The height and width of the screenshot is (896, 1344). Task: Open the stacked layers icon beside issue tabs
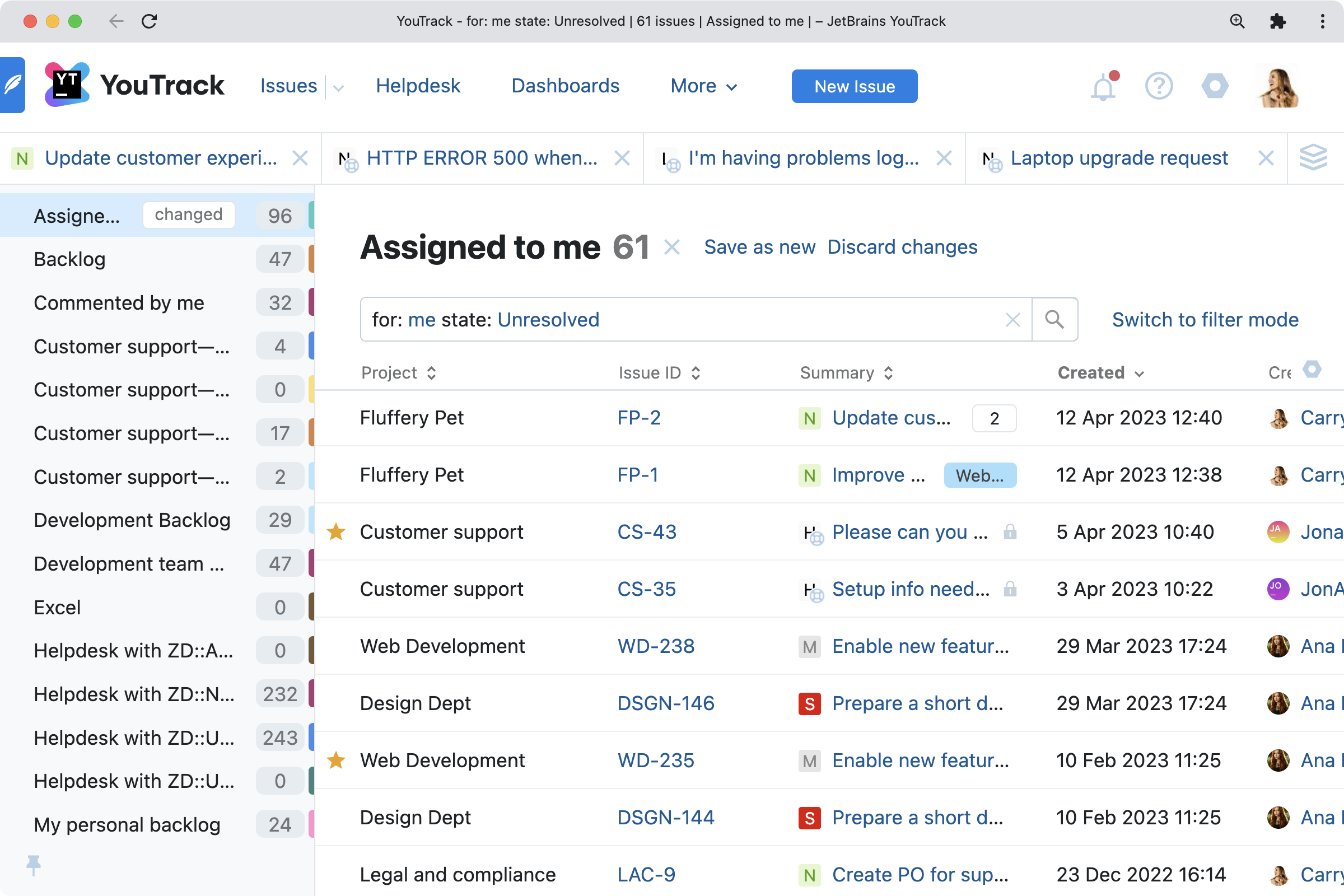point(1313,157)
